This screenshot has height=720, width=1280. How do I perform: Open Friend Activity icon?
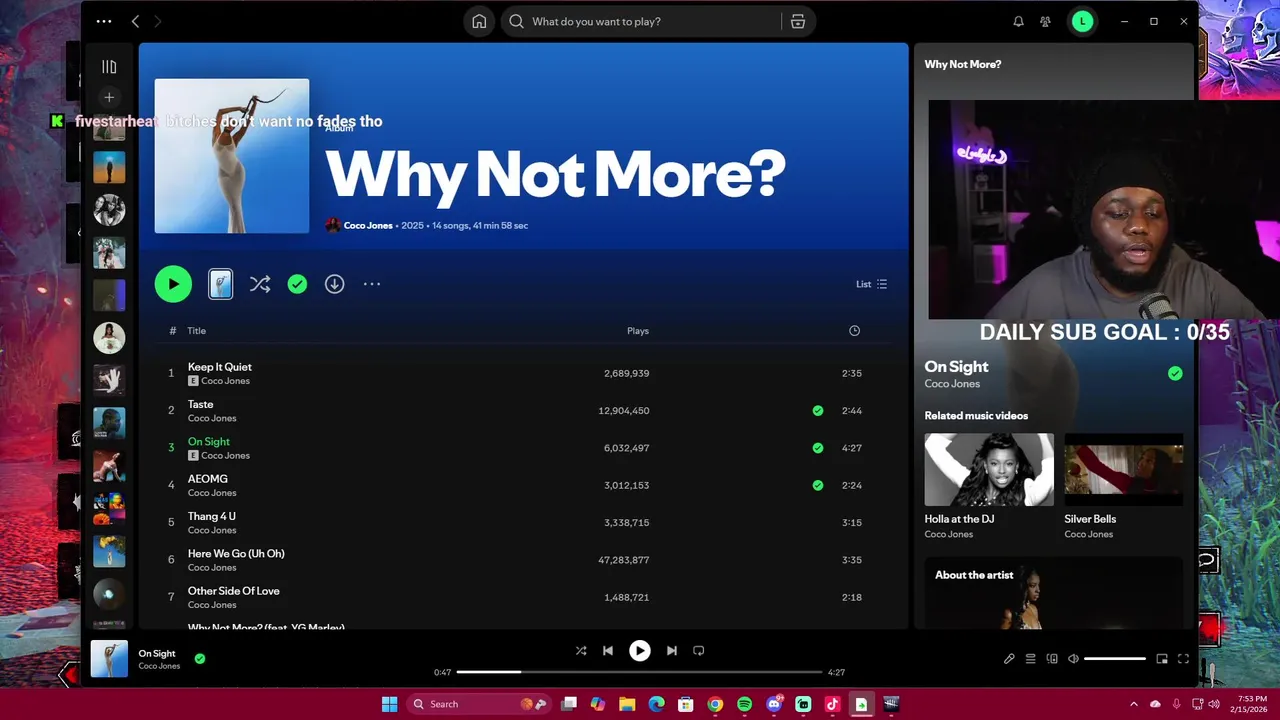[1045, 21]
